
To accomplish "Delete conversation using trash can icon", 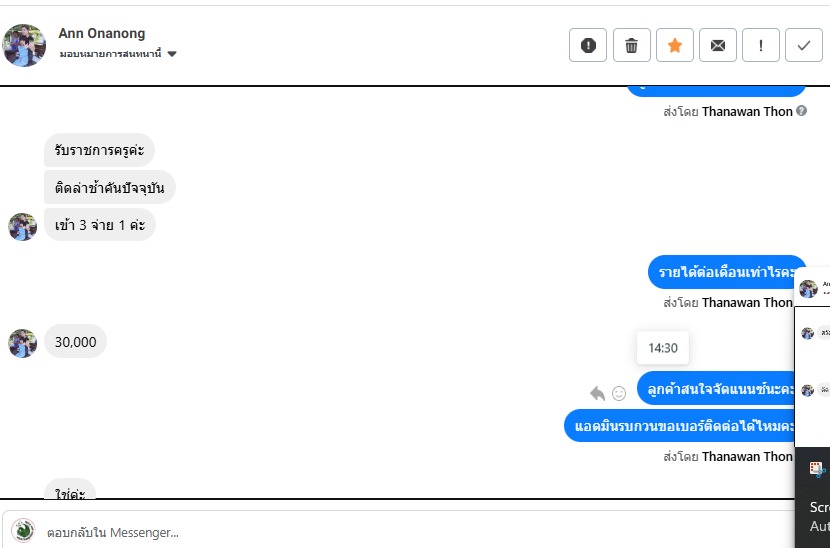I will tap(631, 46).
